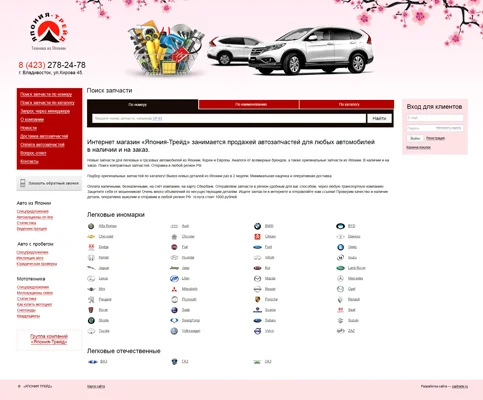The image size is (483, 400).
Task: Click the Mitsubishi three-diamond logo
Action: point(174,289)
